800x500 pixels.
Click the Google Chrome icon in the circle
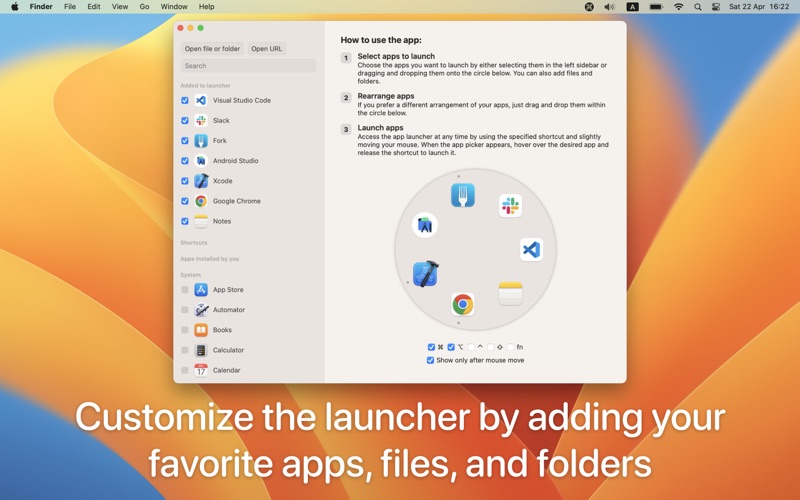coord(462,304)
